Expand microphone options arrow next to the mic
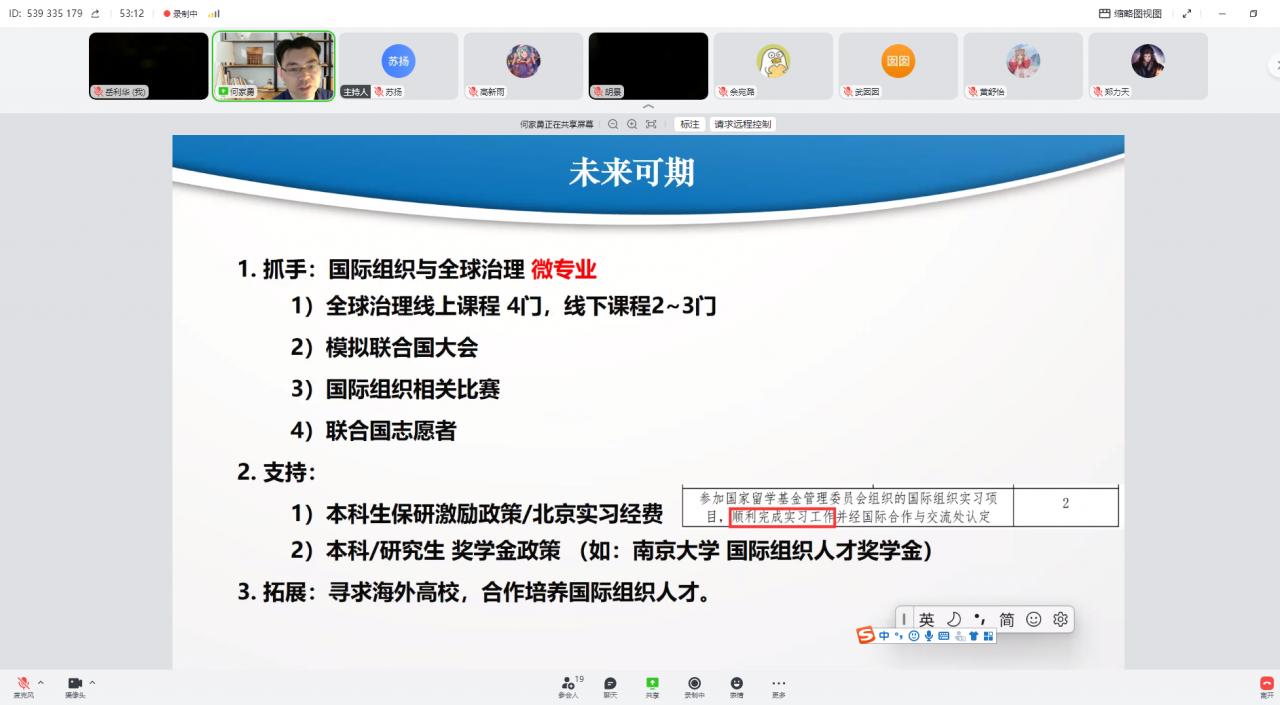This screenshot has width=1280, height=705. pos(41,683)
